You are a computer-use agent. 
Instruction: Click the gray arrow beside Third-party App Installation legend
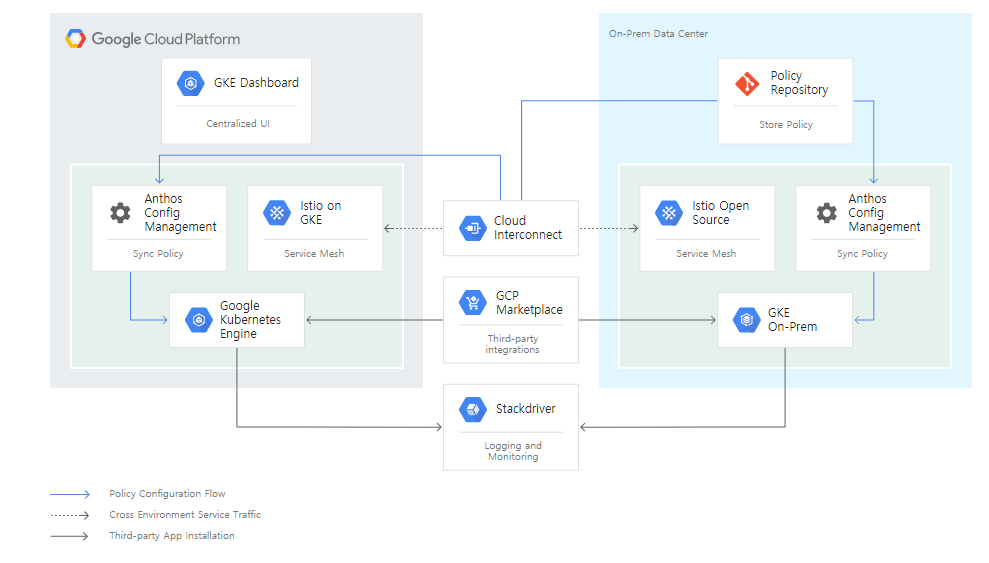pos(70,537)
